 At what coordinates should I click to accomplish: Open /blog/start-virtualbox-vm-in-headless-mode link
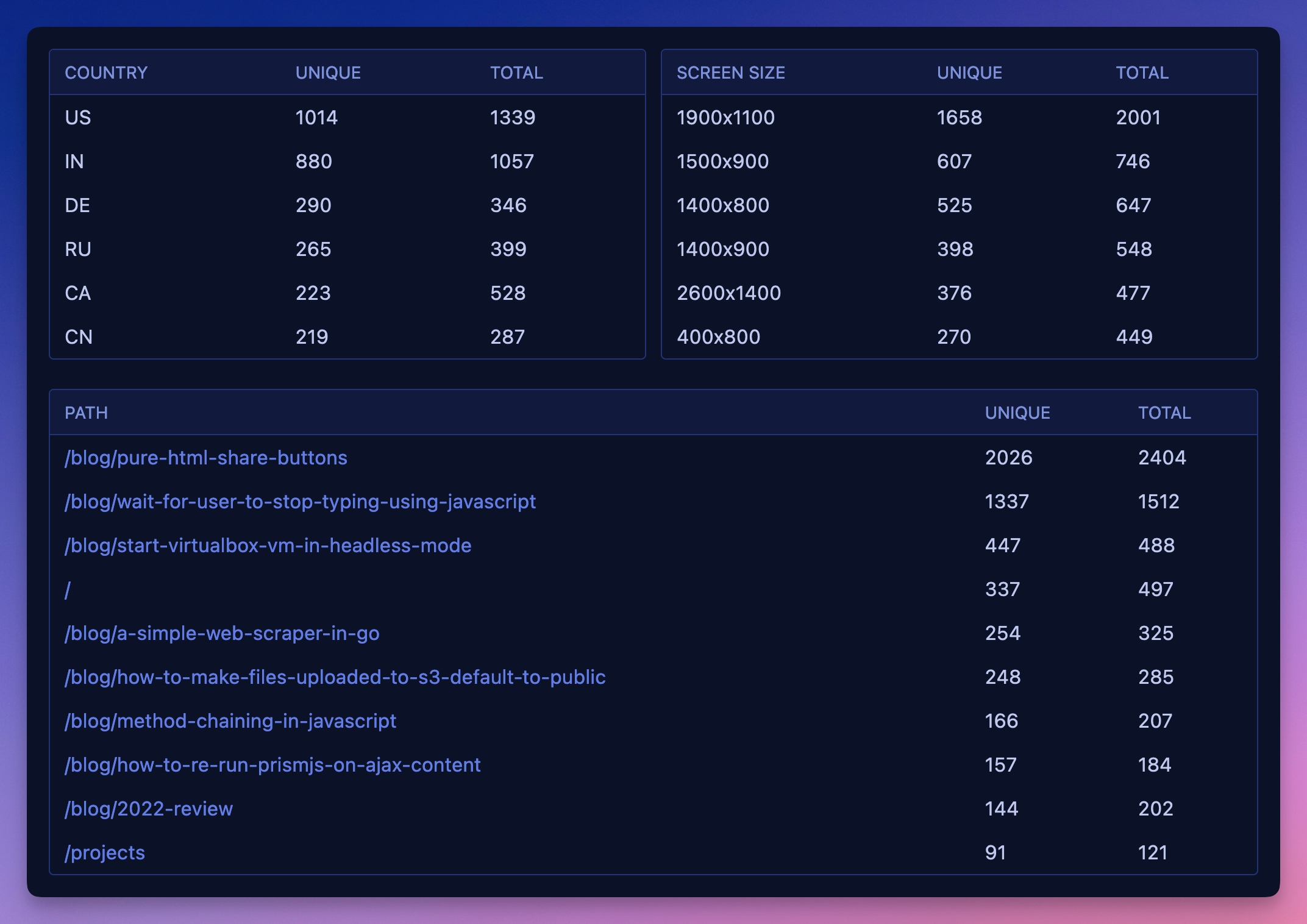[x=268, y=546]
